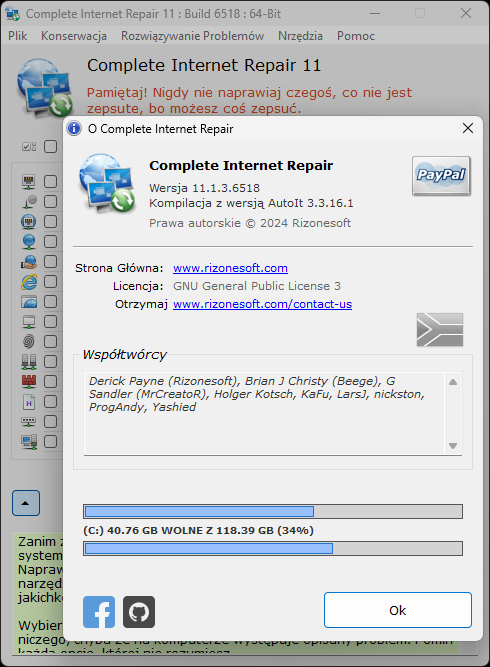
Task: Click the grey window on network icon
Action: [28, 322]
